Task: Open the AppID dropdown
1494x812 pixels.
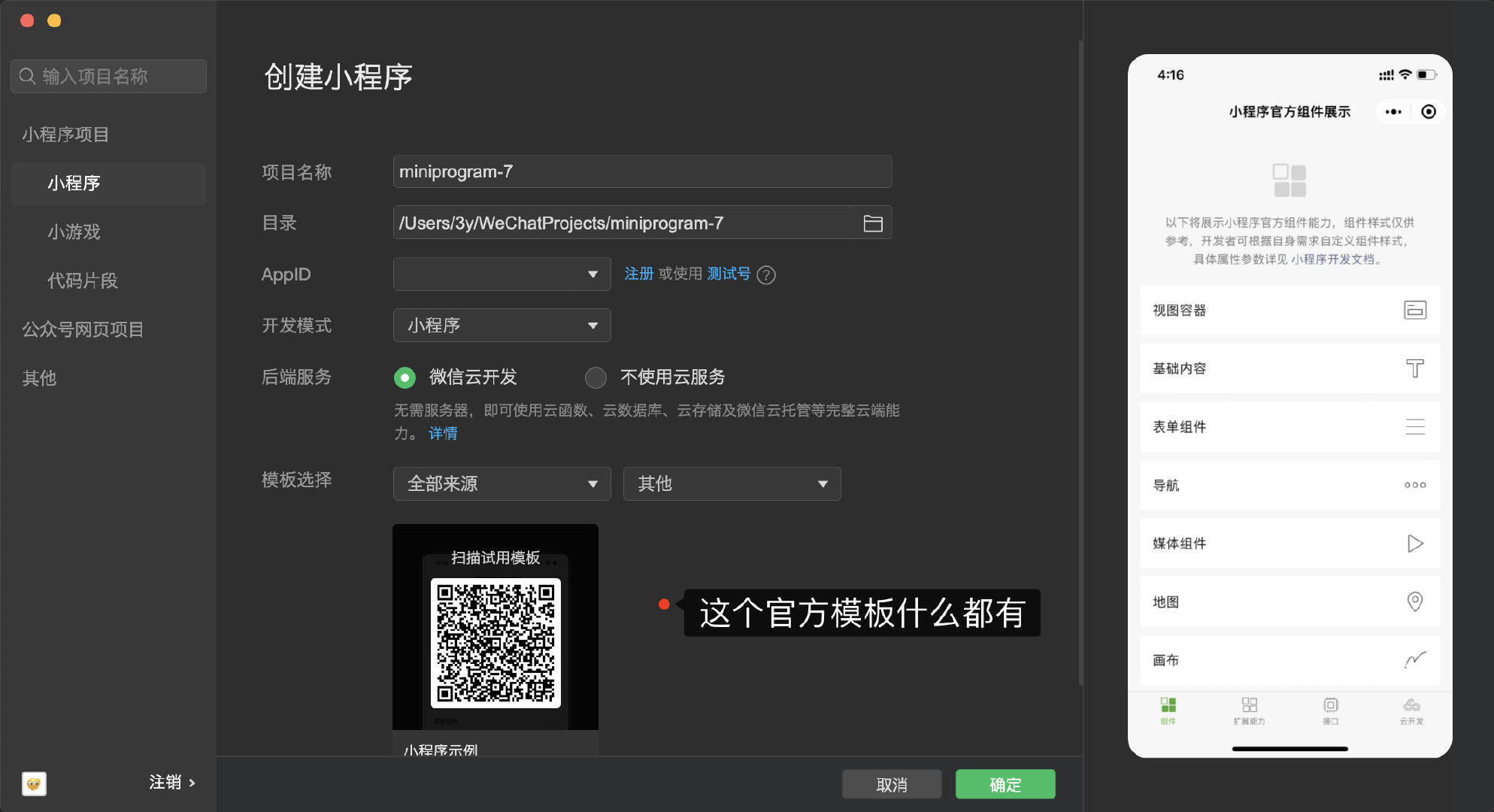Action: 502,274
